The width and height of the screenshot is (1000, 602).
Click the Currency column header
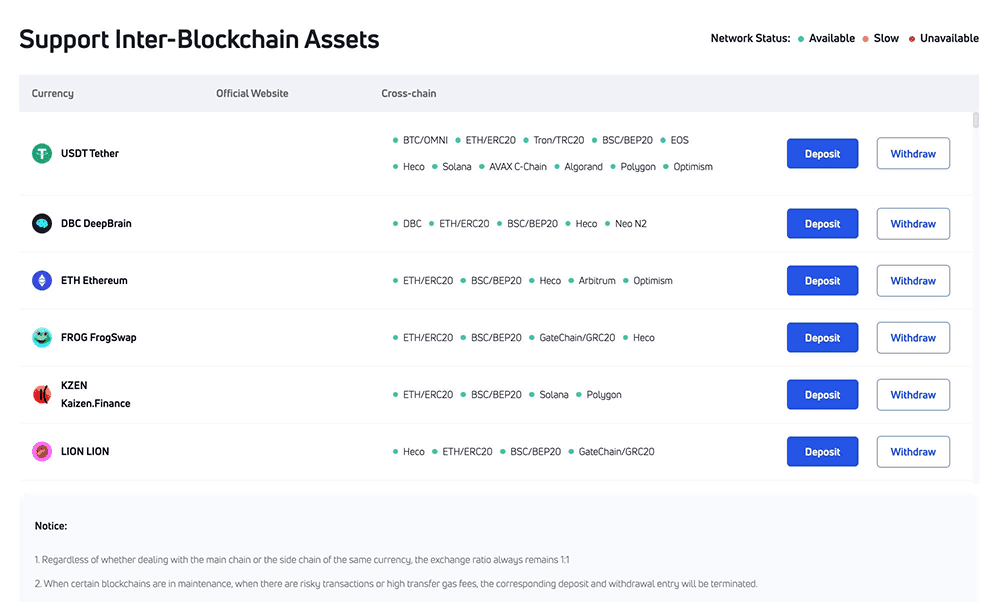[52, 93]
